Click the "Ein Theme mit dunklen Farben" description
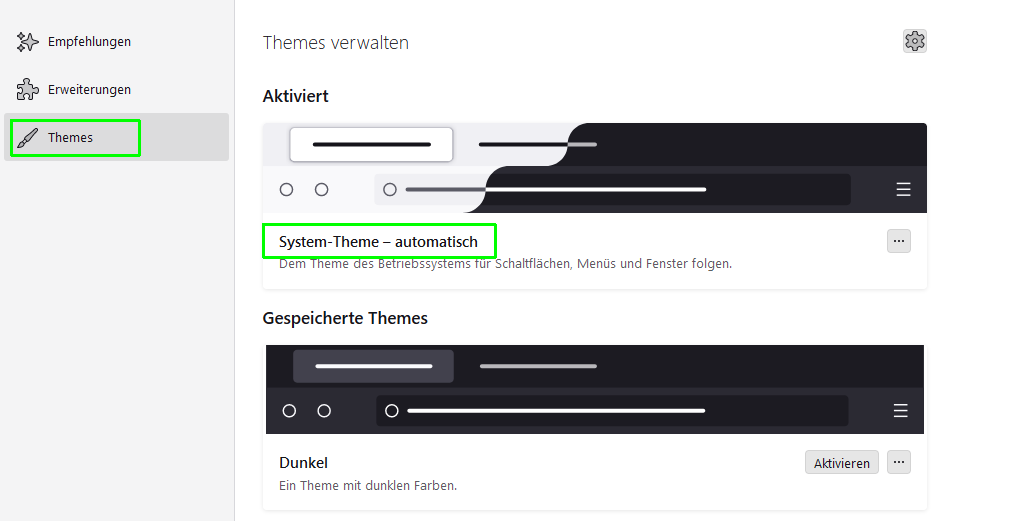 coord(367,486)
